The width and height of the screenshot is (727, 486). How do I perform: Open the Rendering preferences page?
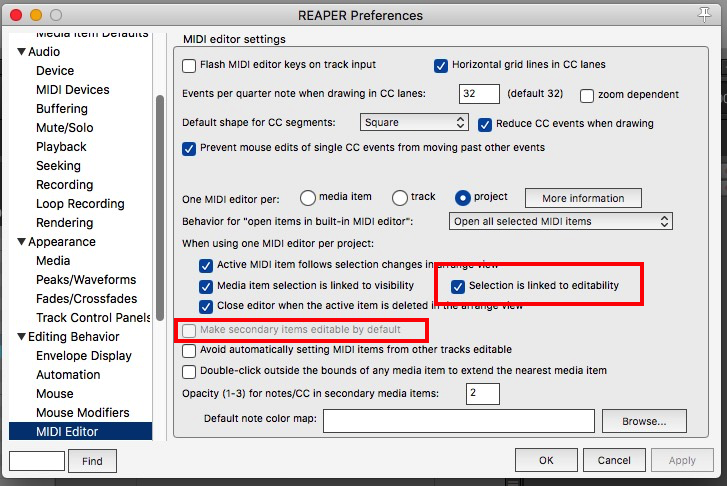[64, 223]
